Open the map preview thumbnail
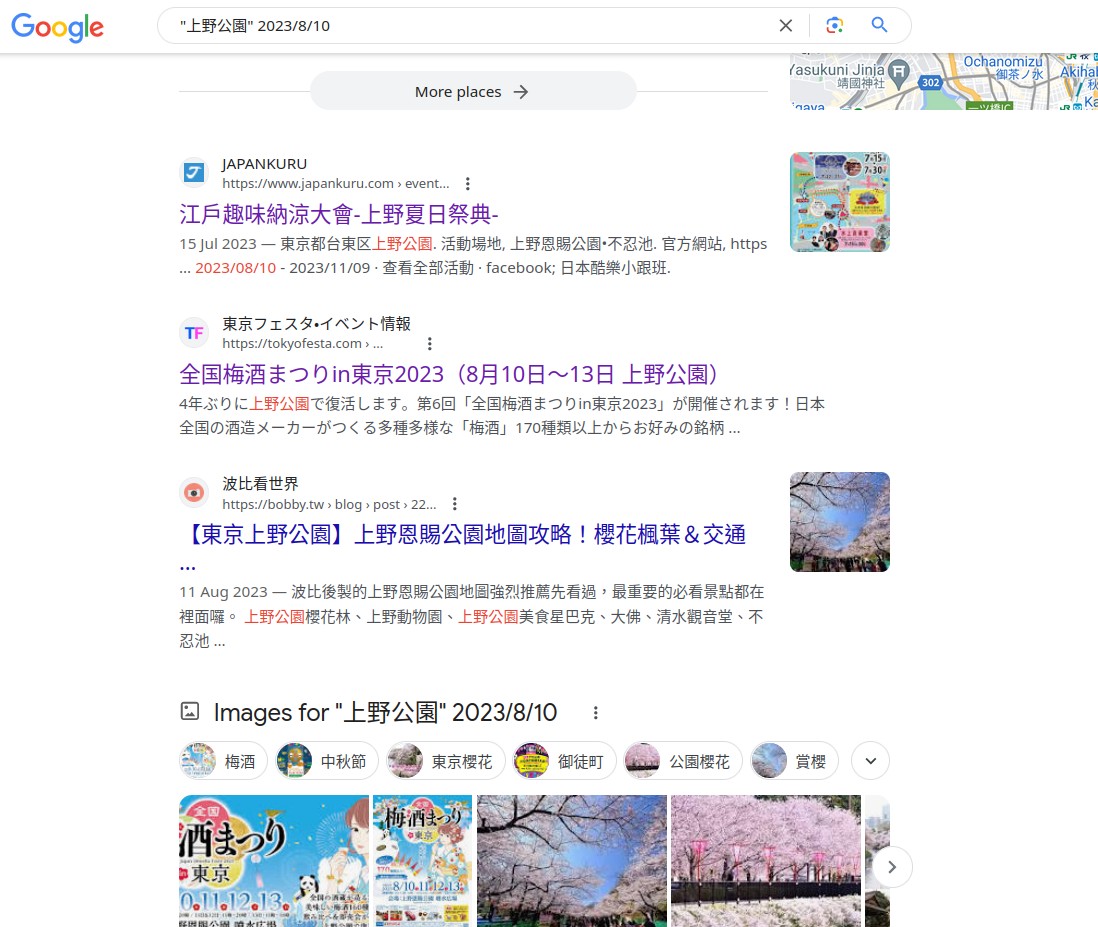 click(x=943, y=81)
